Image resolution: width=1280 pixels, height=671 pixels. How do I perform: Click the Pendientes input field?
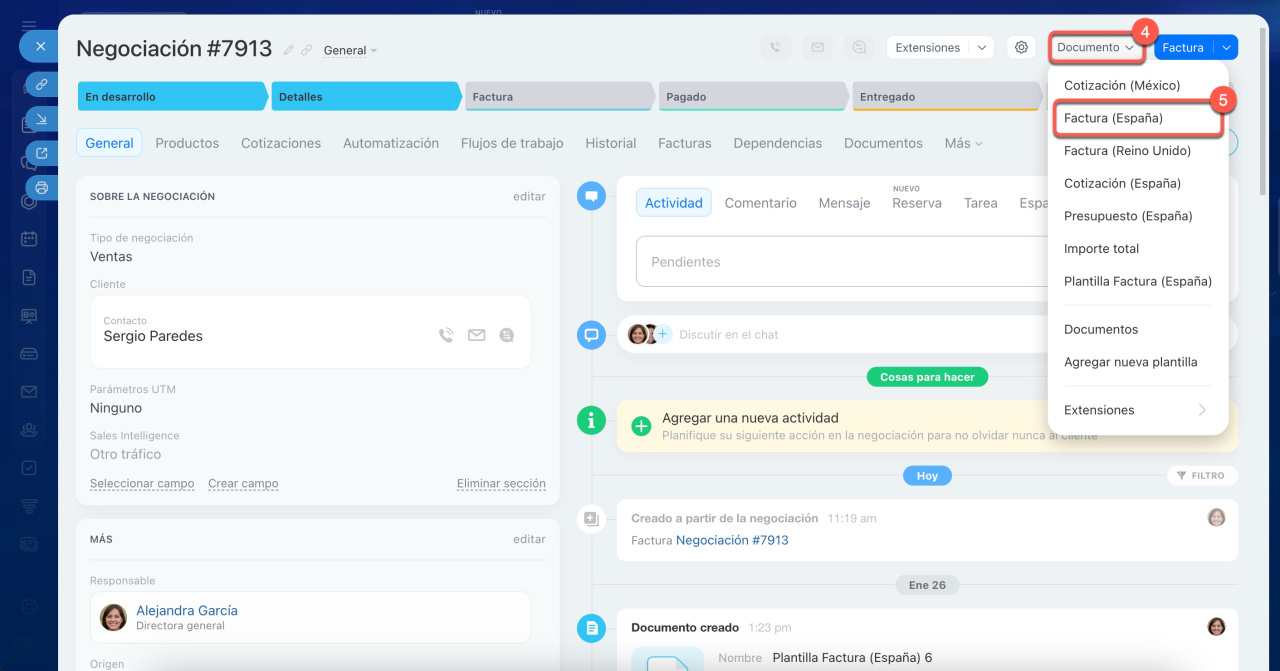840,262
